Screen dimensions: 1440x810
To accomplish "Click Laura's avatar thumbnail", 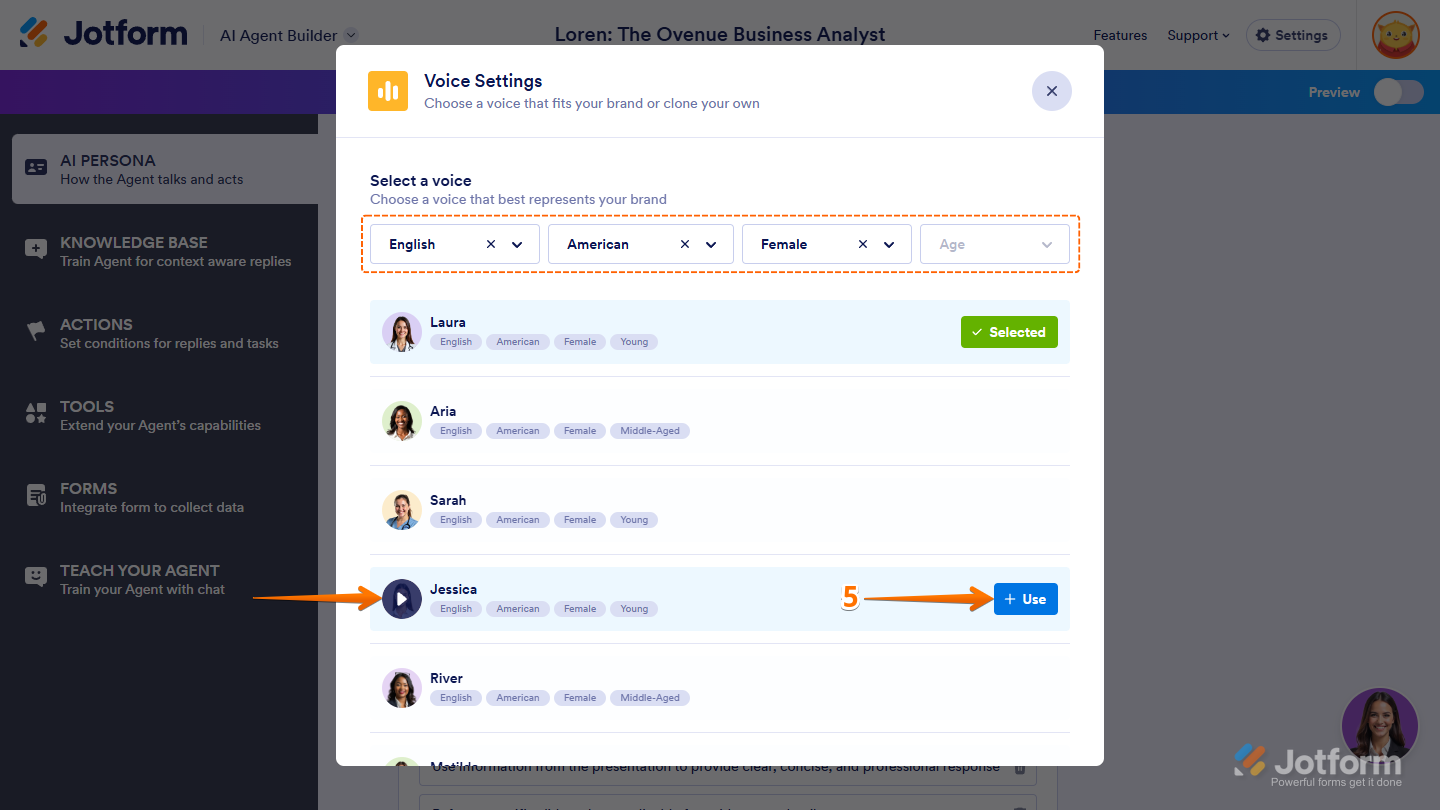I will [402, 332].
